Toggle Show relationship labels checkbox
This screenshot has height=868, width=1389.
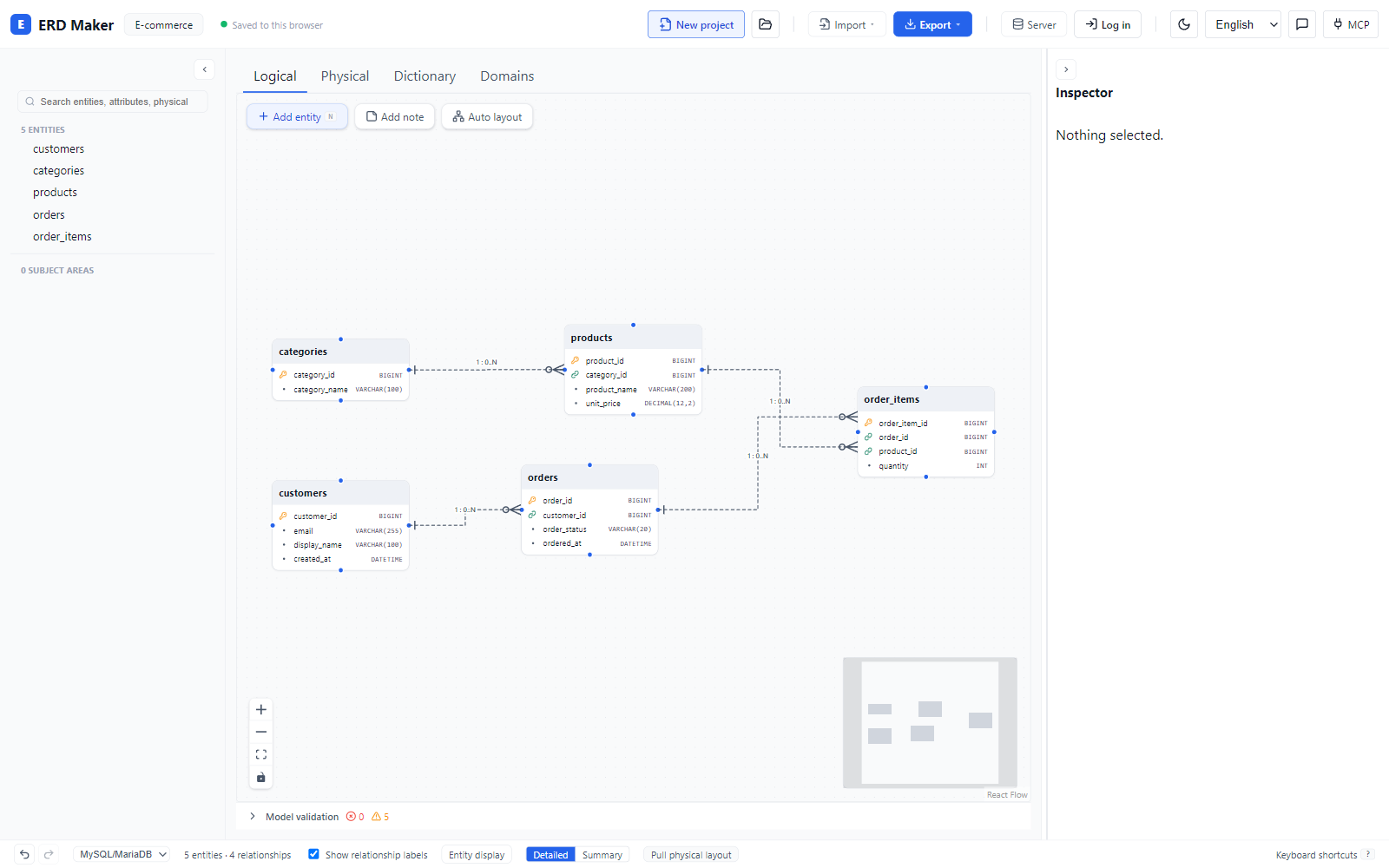point(313,854)
